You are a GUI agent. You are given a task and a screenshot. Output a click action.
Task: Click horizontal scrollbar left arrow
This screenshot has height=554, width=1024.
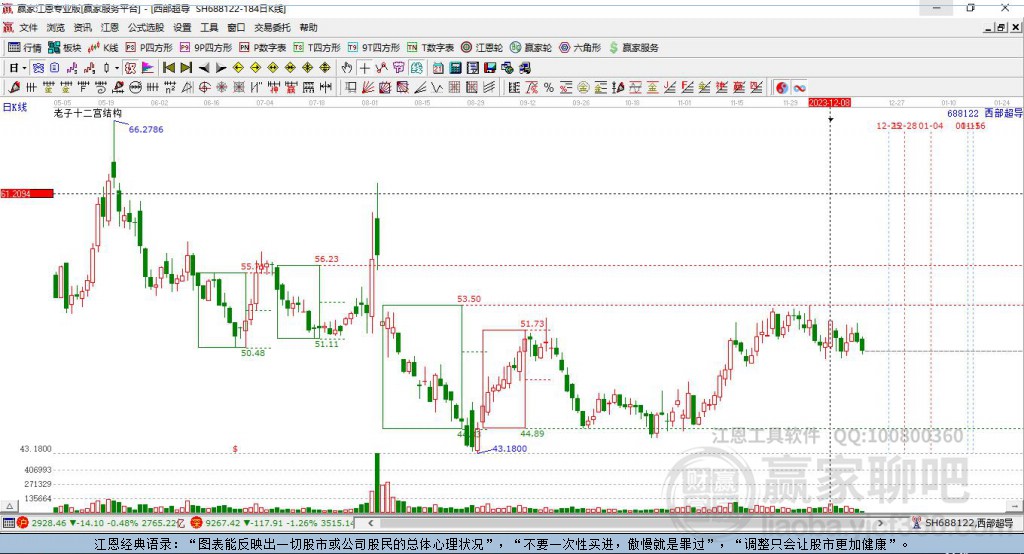[370, 523]
